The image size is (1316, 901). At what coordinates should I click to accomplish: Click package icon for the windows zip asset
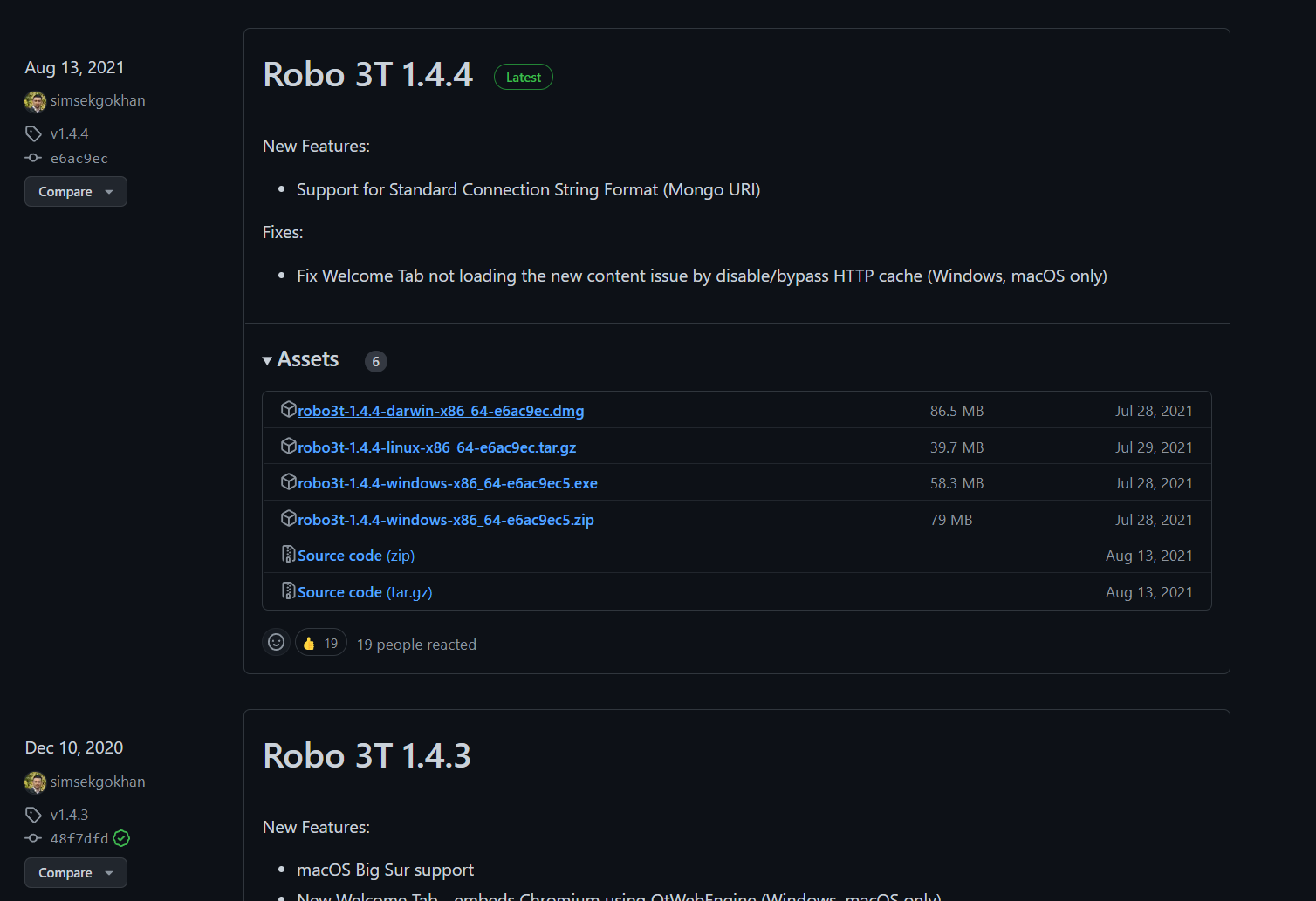tap(289, 518)
